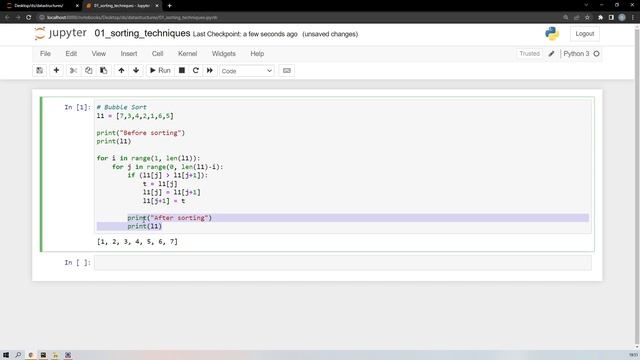
Task: Open the command palette keyboard icon
Action: pos(287,71)
